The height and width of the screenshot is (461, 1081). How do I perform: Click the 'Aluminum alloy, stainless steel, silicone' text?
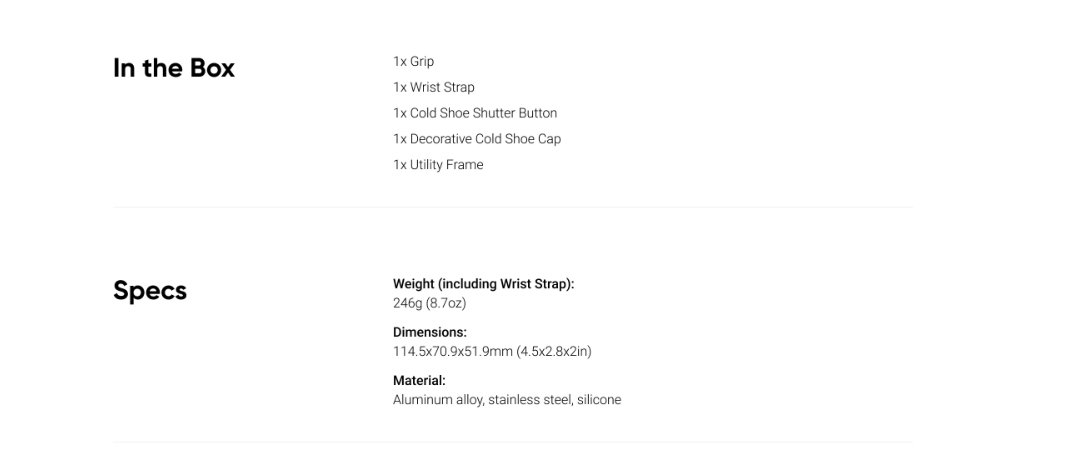coord(507,400)
